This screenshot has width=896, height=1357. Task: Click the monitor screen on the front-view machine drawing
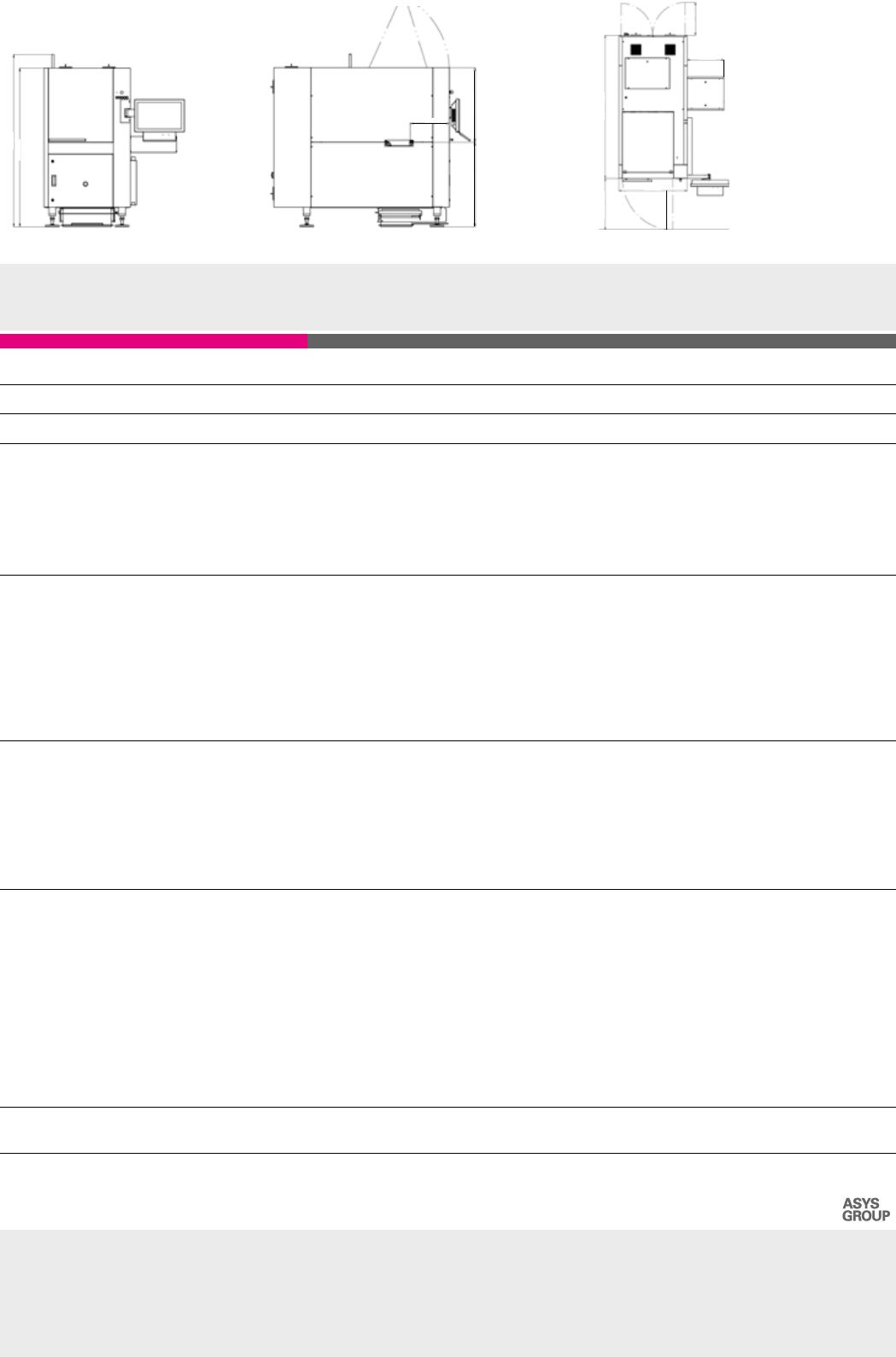click(x=159, y=115)
